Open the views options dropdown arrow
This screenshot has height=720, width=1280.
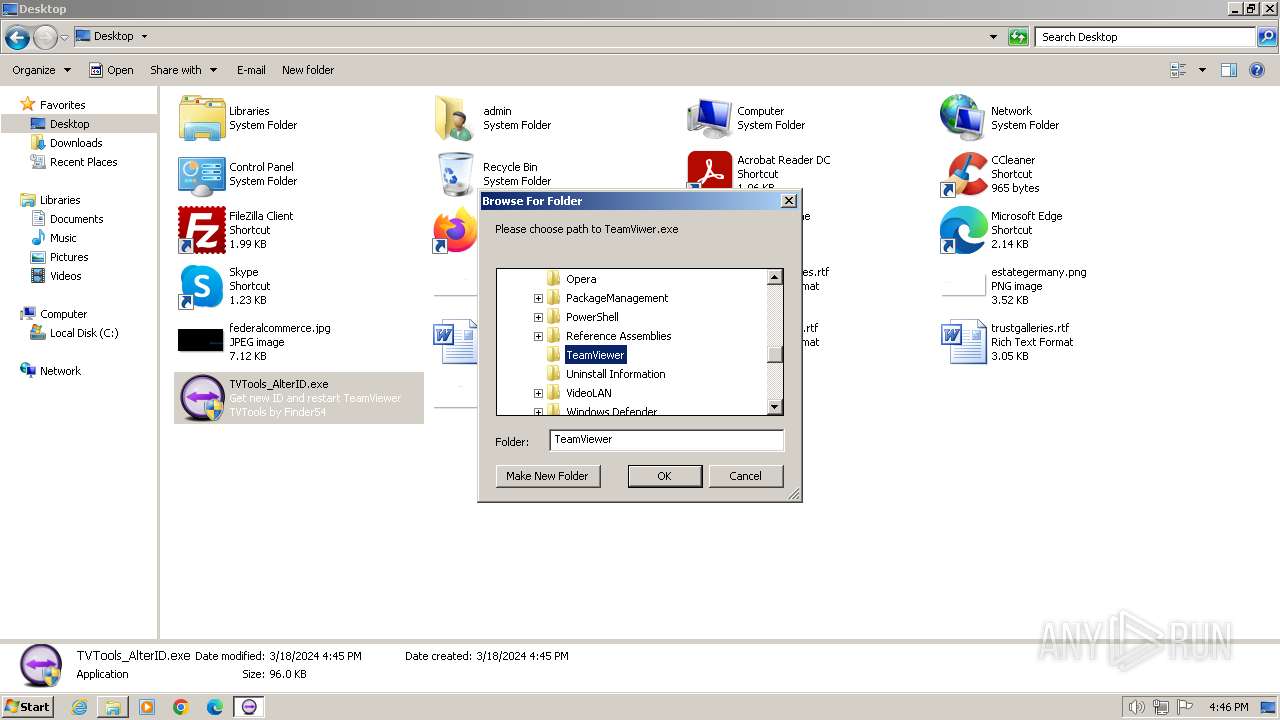tap(1202, 70)
